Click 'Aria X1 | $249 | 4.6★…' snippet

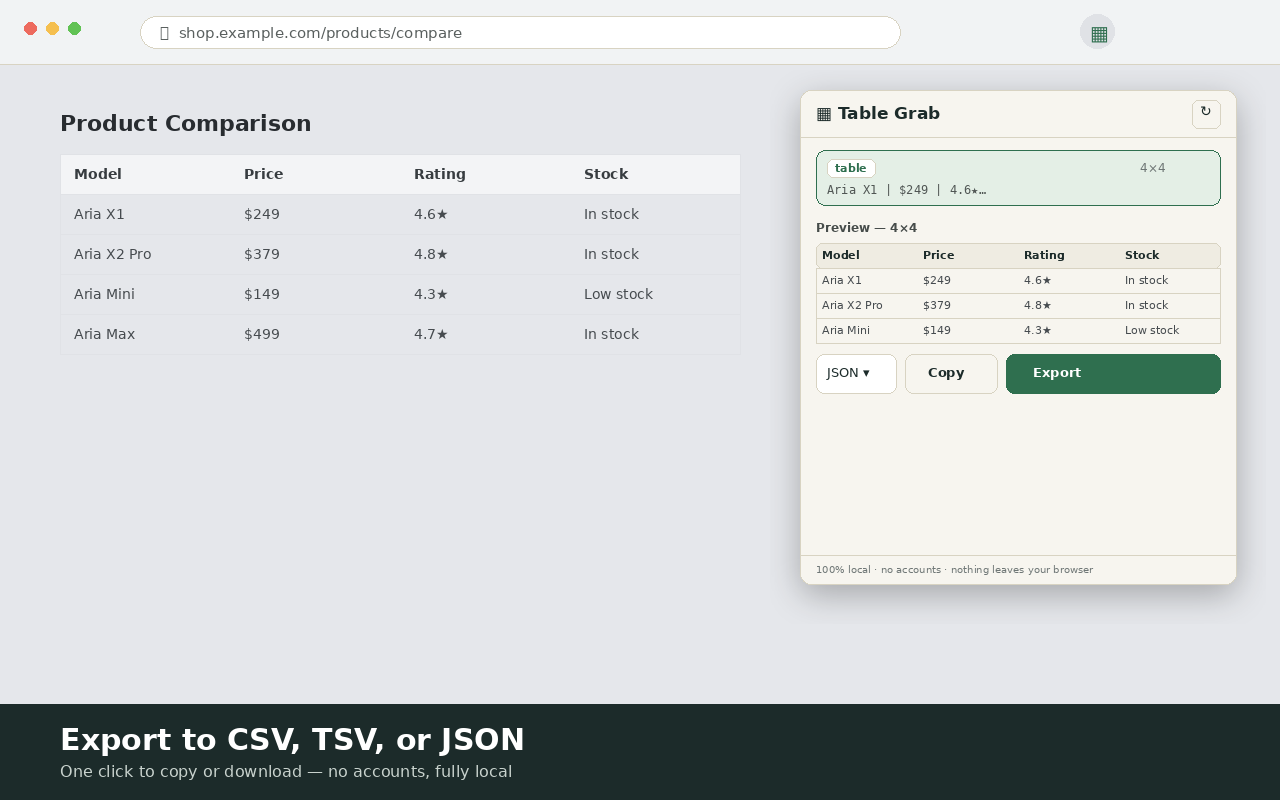click(x=906, y=190)
